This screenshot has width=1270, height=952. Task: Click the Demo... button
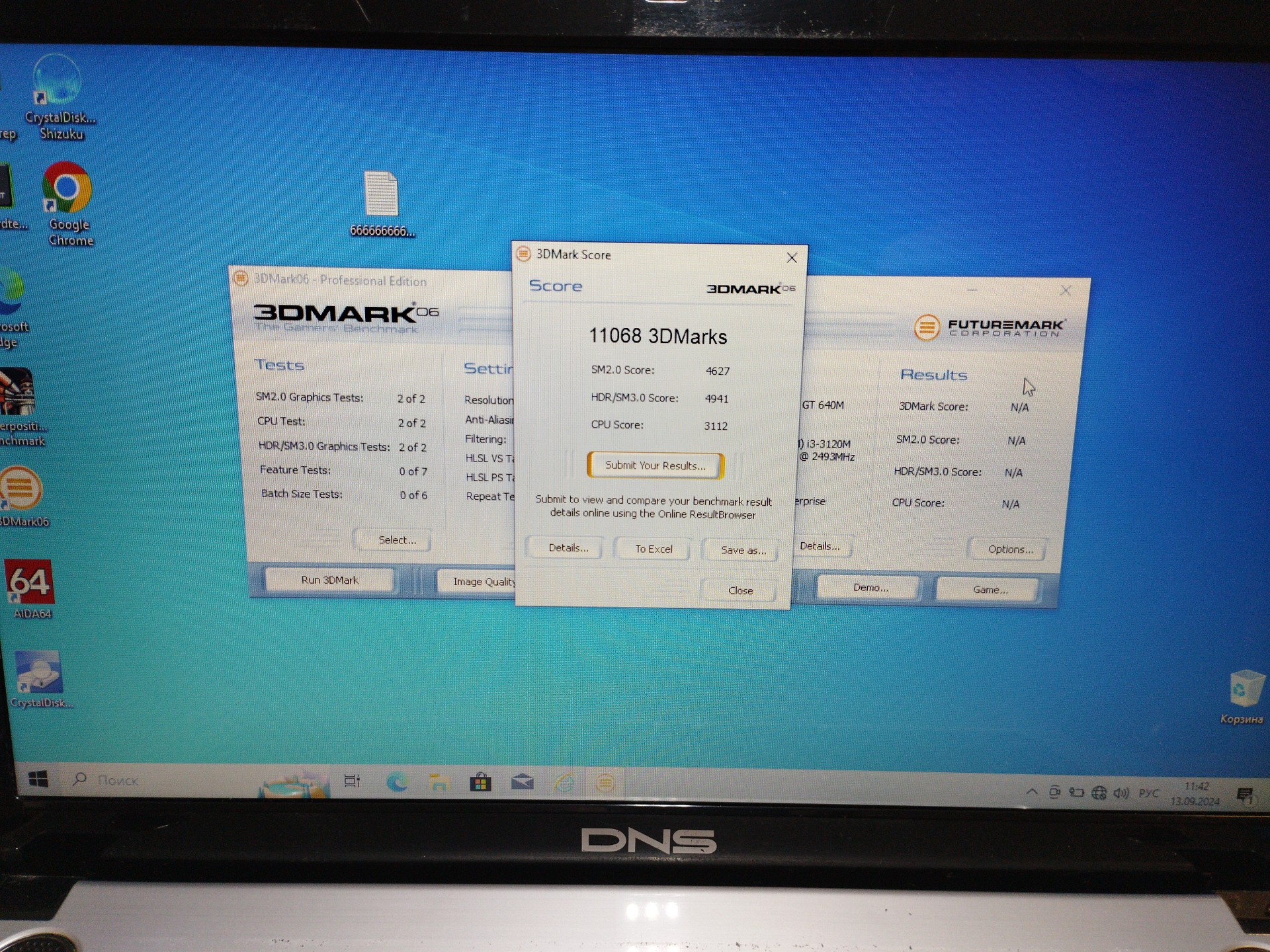869,588
